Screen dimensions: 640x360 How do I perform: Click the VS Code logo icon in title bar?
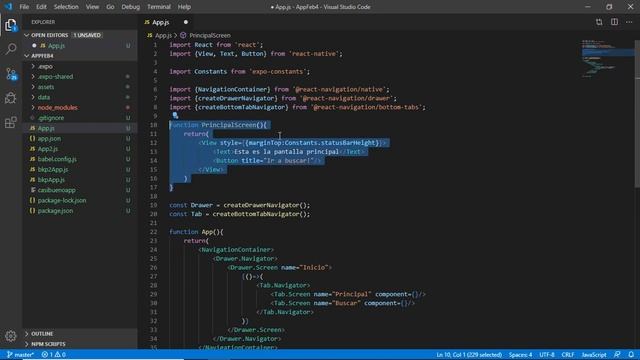8,7
